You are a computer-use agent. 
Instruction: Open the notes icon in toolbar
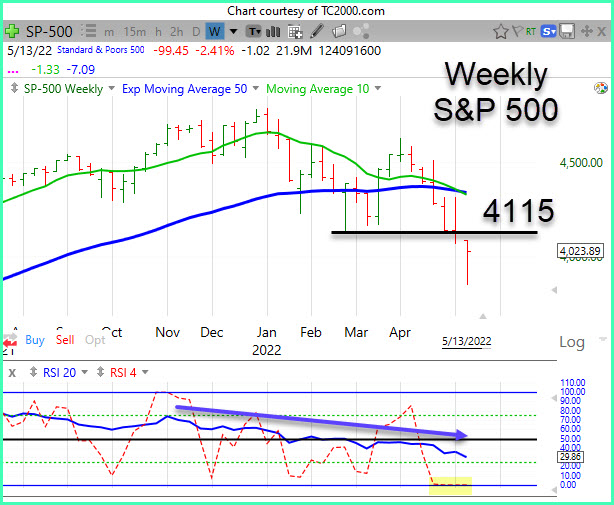point(339,31)
